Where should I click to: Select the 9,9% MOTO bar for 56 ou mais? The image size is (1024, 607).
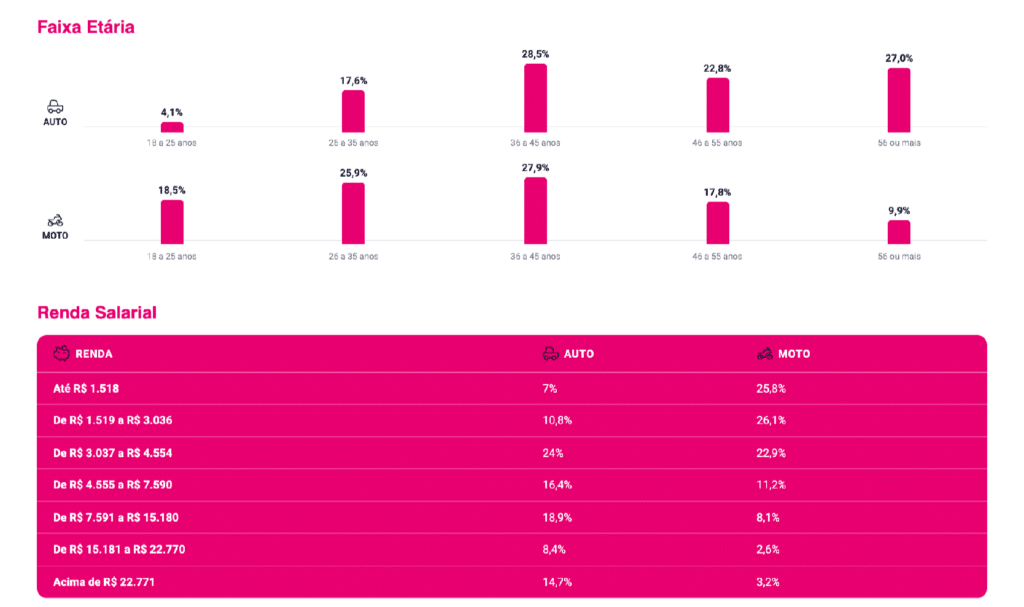pos(899,232)
